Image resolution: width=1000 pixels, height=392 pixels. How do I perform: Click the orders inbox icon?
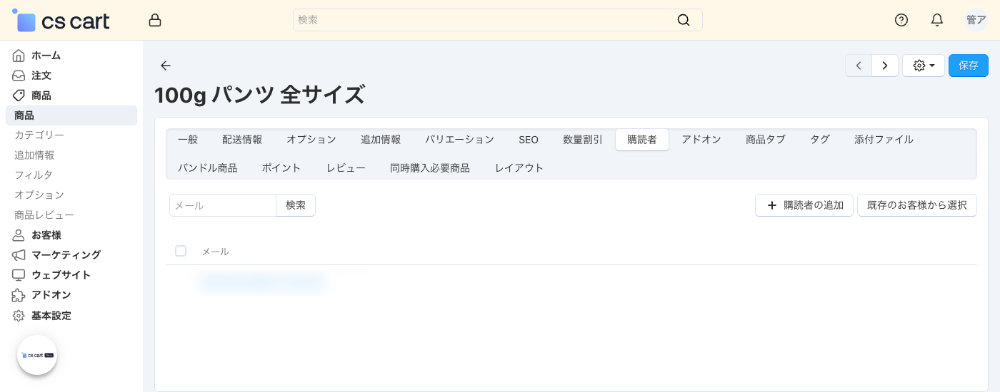point(18,75)
